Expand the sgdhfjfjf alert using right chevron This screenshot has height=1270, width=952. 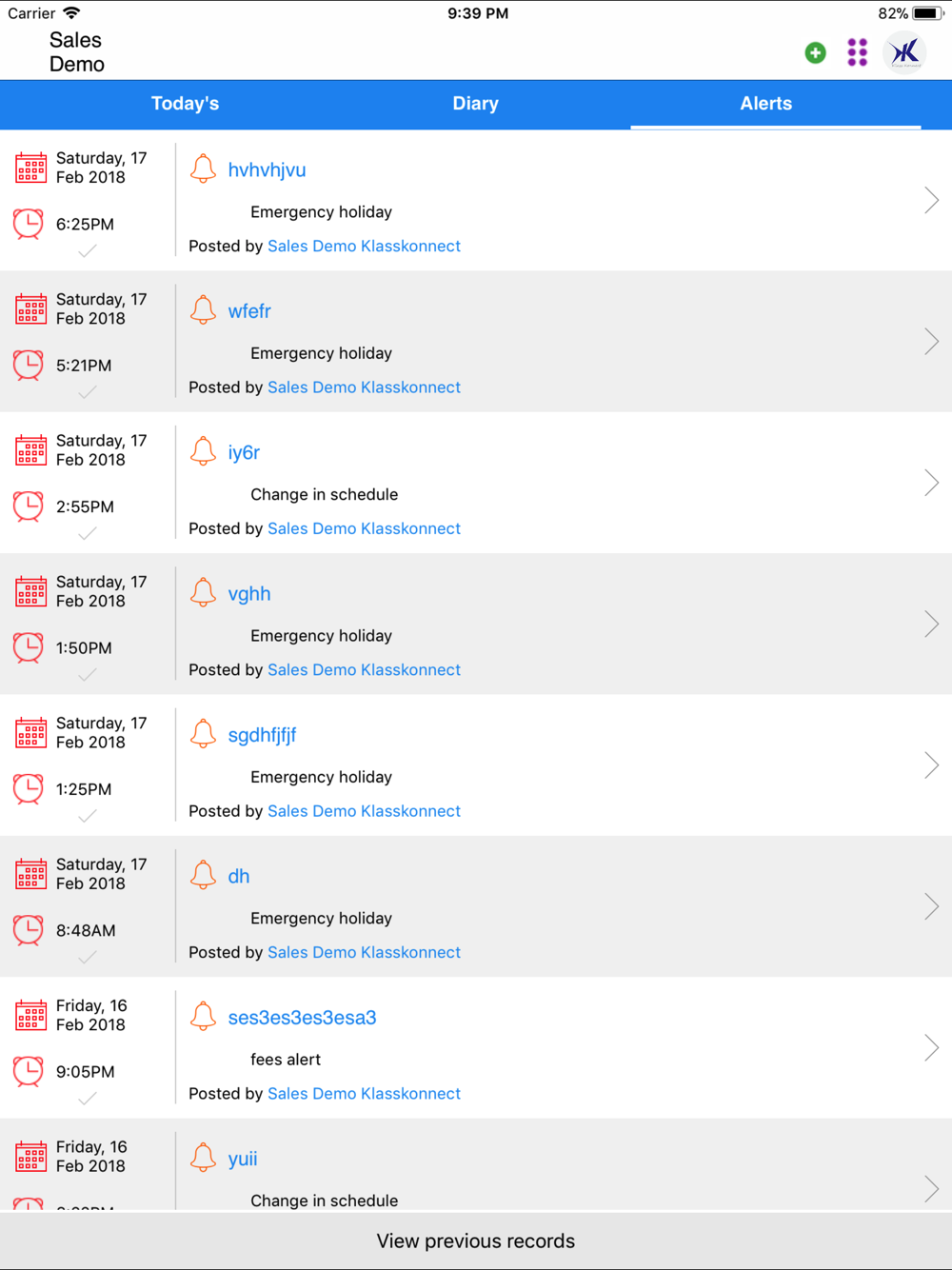tap(931, 765)
